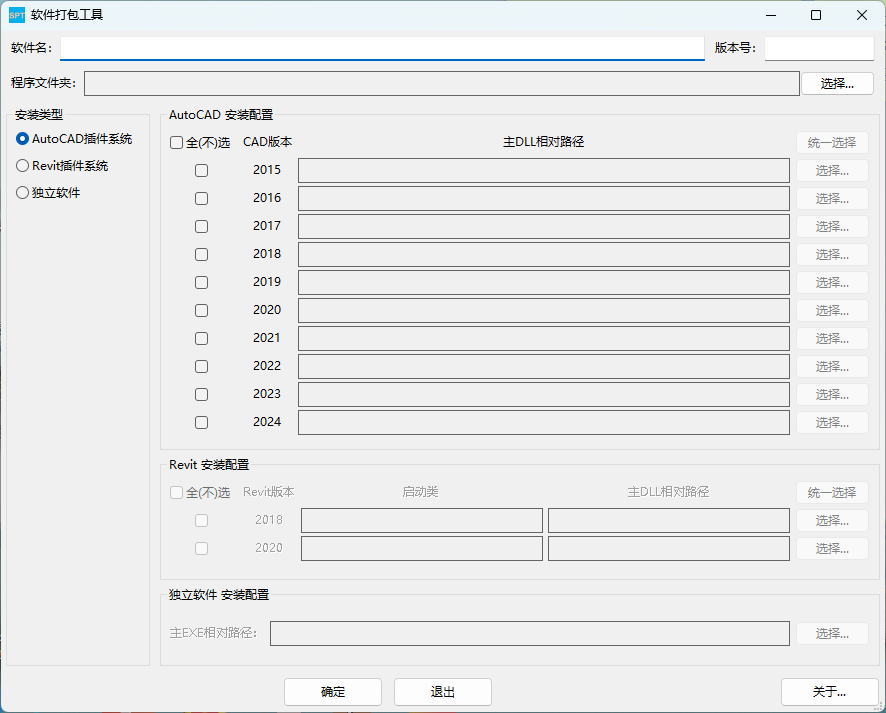
Task: Click Revit 2020 主DLL path field
Action: [668, 548]
